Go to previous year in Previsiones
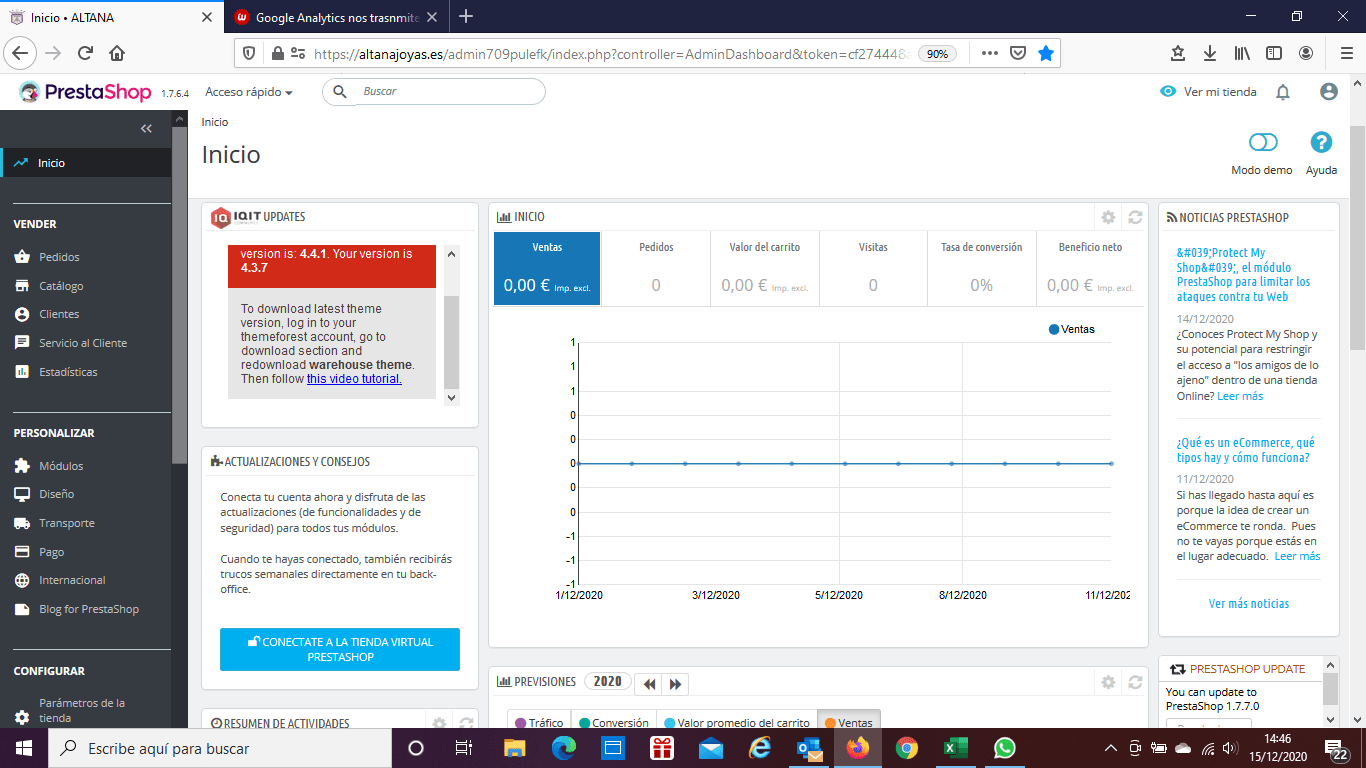 (x=650, y=684)
